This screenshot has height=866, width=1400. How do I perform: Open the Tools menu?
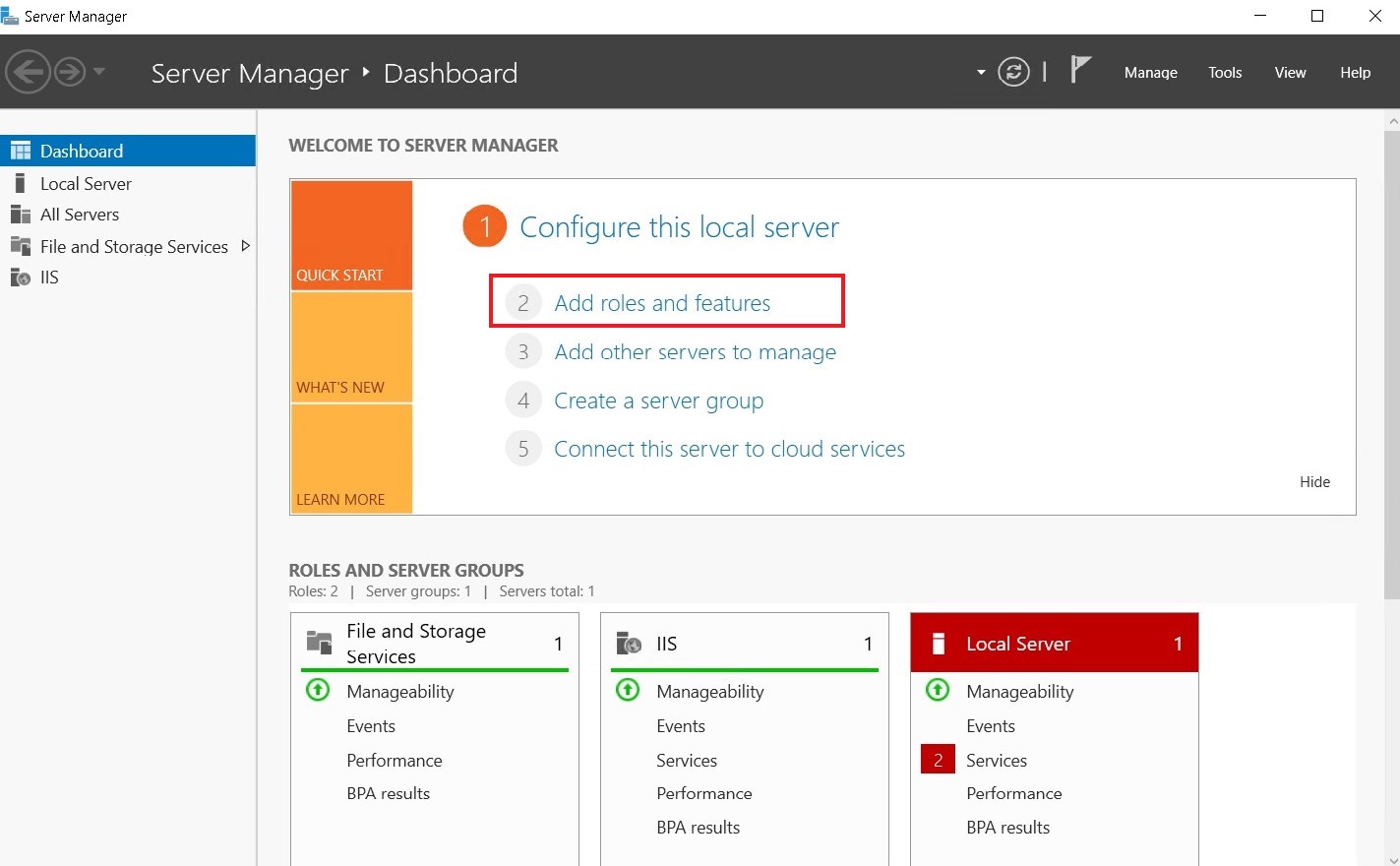[x=1224, y=72]
